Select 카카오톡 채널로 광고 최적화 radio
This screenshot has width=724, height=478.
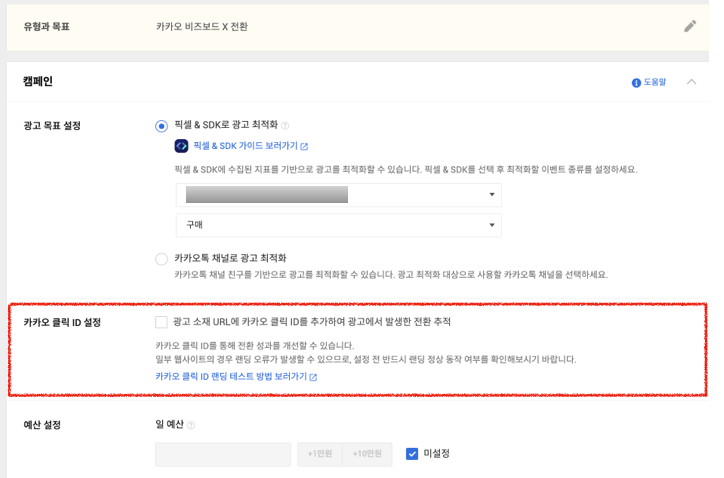point(161,259)
